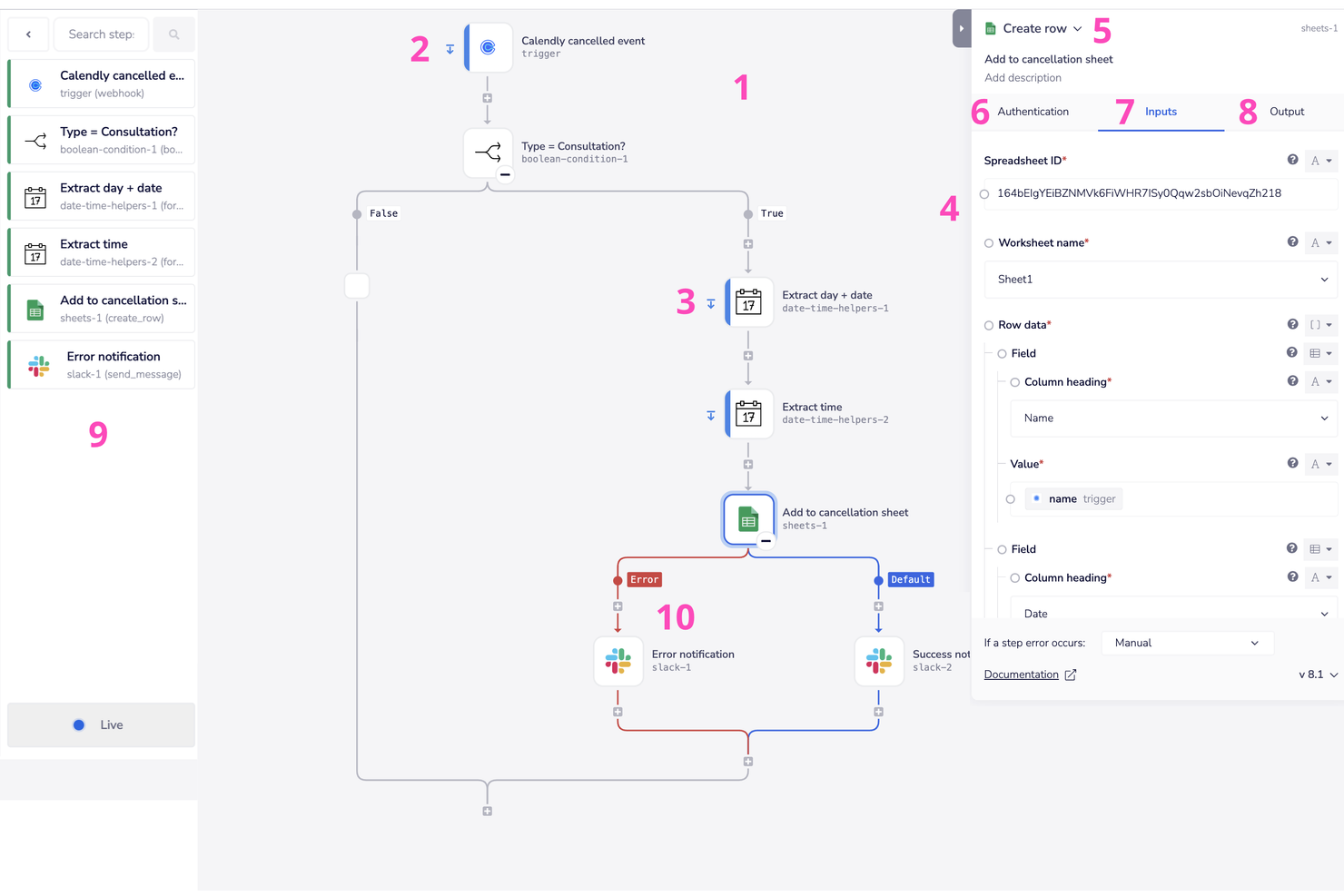Image resolution: width=1344 pixels, height=896 pixels.
Task: Click the Error notification Slack node
Action: [x=618, y=661]
